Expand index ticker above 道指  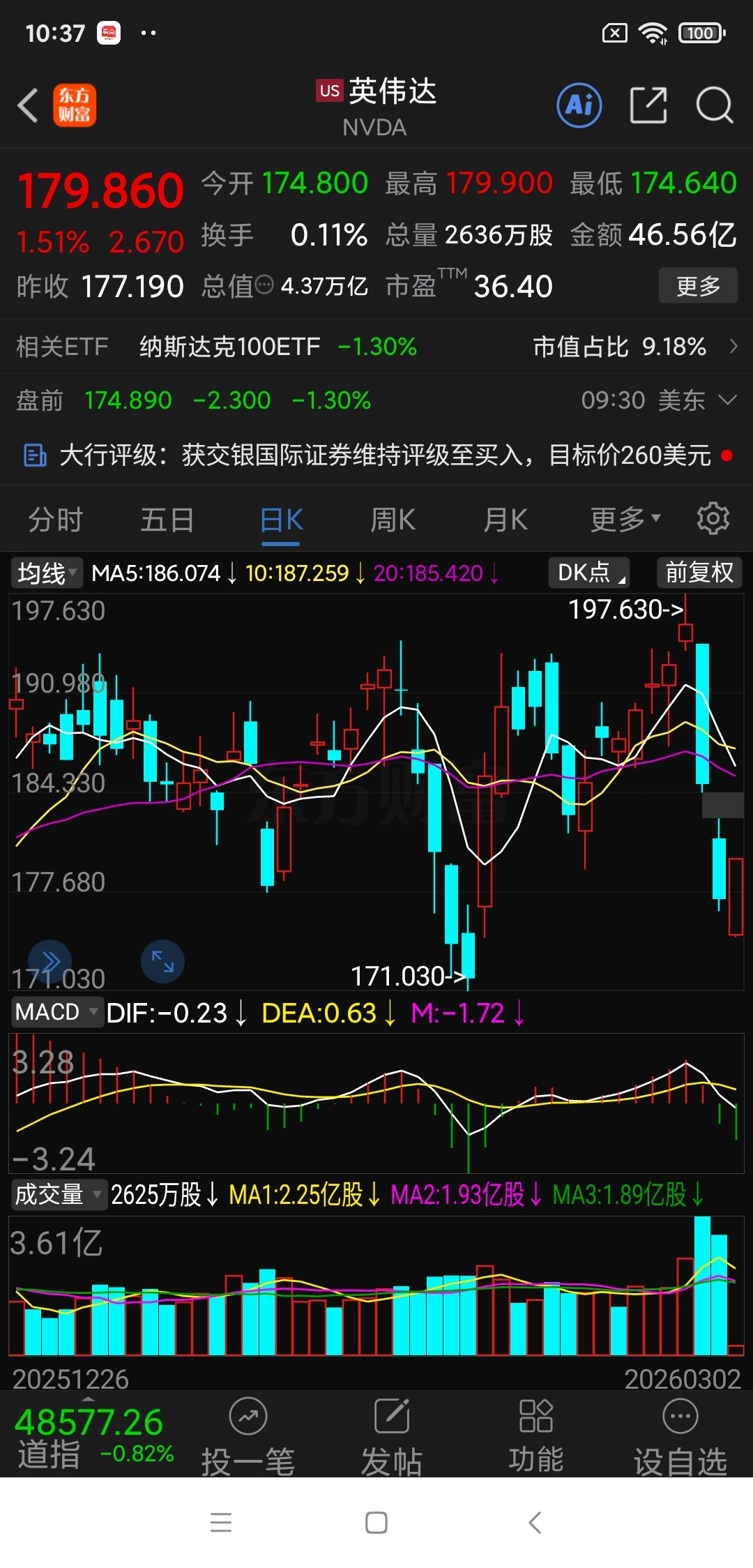point(88,1399)
